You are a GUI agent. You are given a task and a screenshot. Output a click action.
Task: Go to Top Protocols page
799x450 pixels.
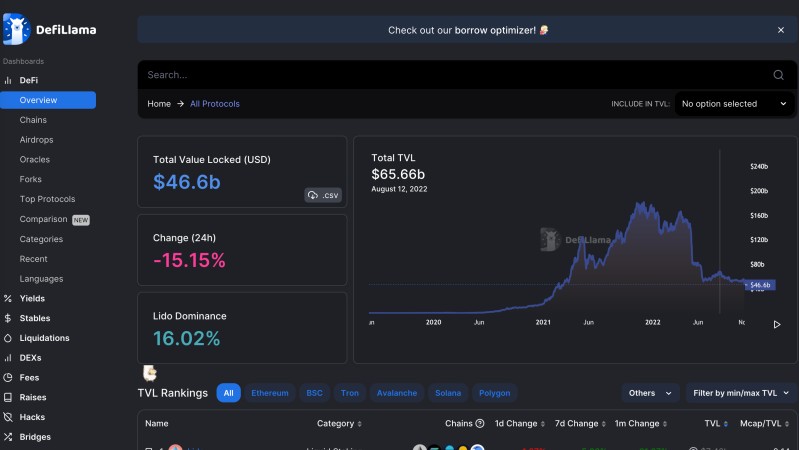47,199
